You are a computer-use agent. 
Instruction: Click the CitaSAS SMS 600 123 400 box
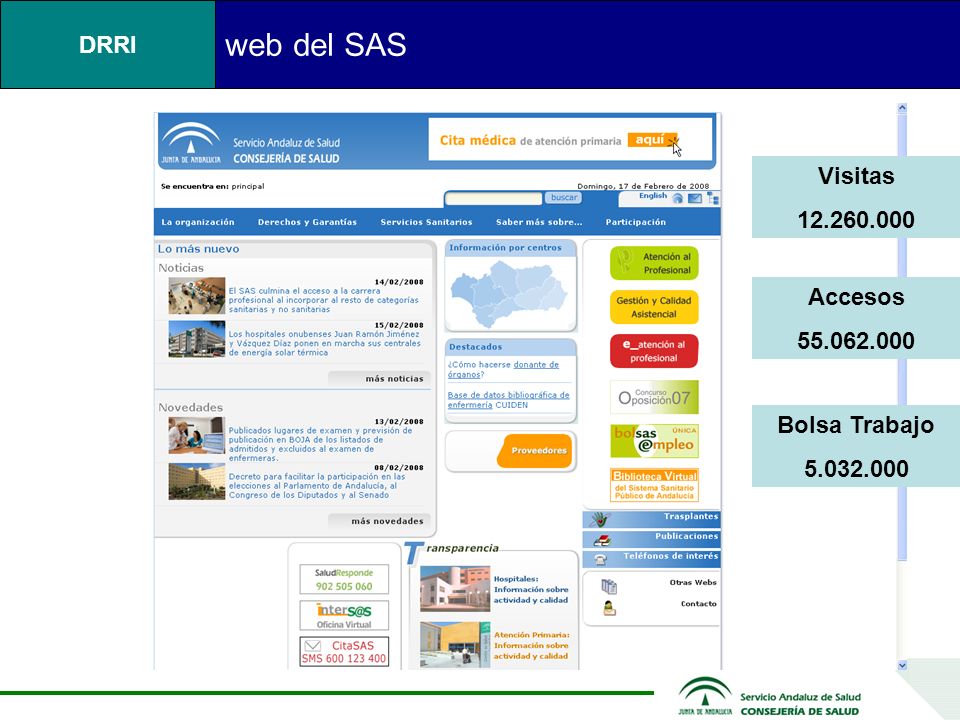point(344,651)
